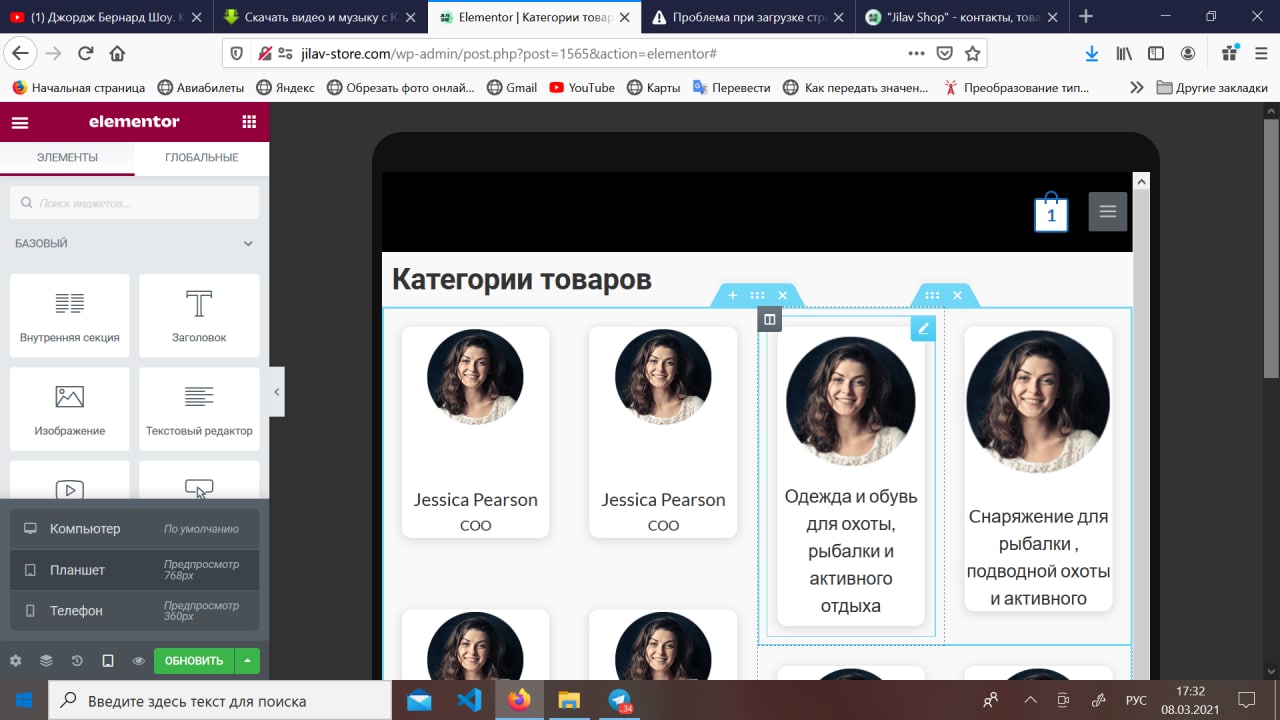Choose Планшет responsive mode
1280x720 pixels.
click(134, 570)
